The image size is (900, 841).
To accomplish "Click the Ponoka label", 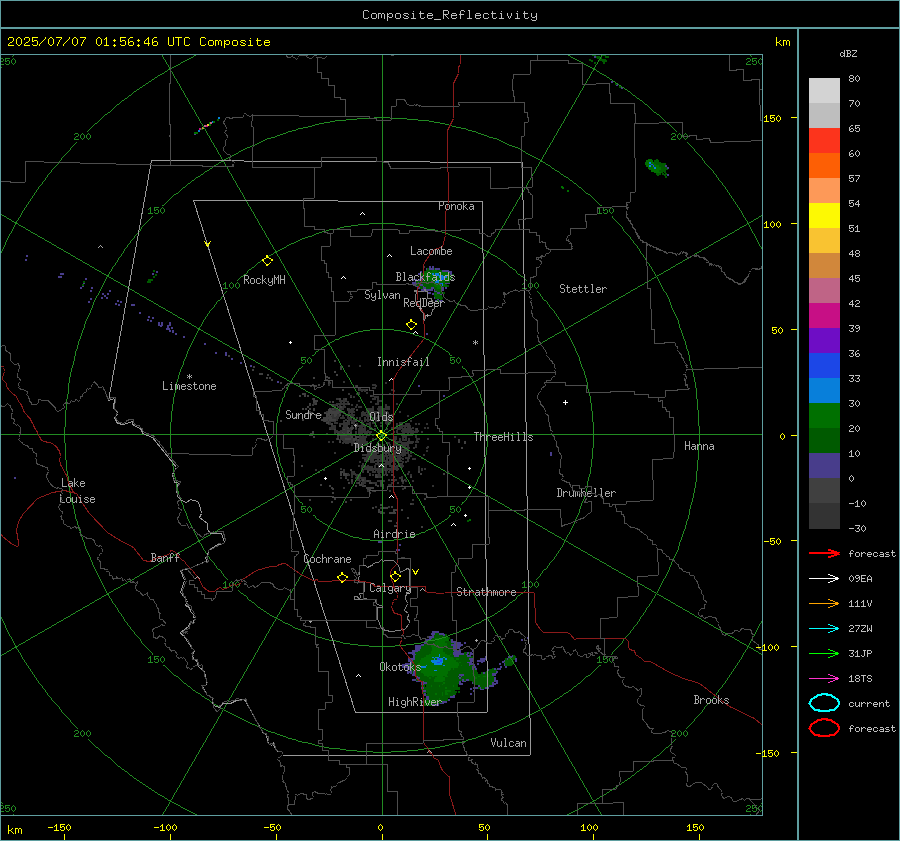I will tap(456, 206).
